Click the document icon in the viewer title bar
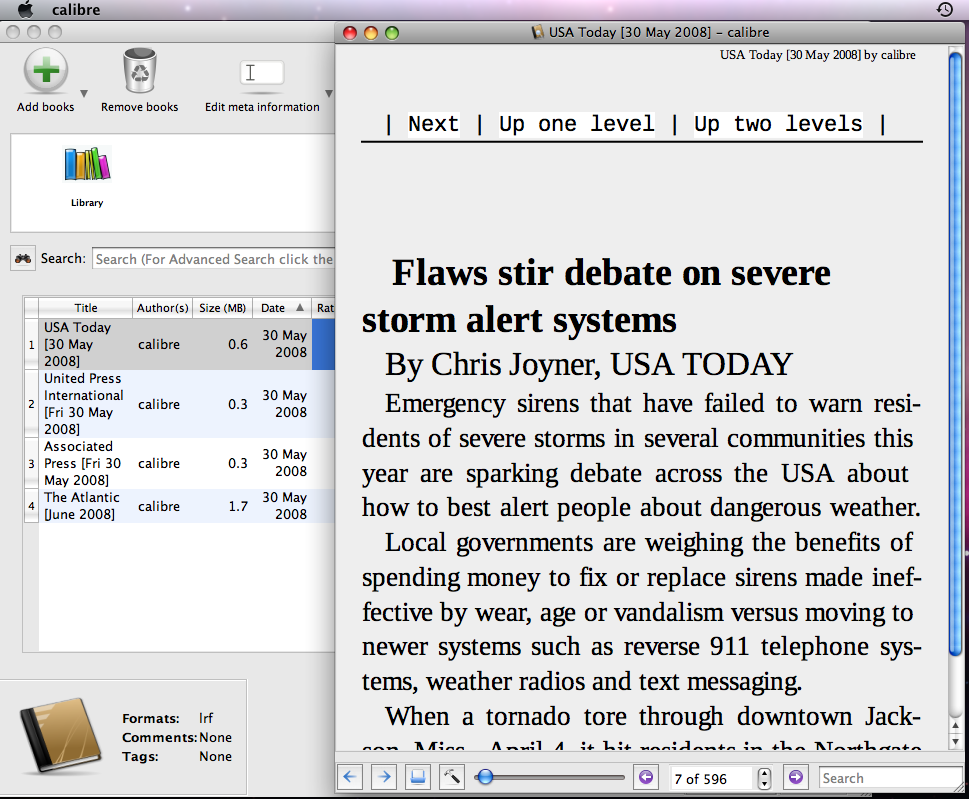The width and height of the screenshot is (969, 799). pyautogui.click(x=538, y=32)
